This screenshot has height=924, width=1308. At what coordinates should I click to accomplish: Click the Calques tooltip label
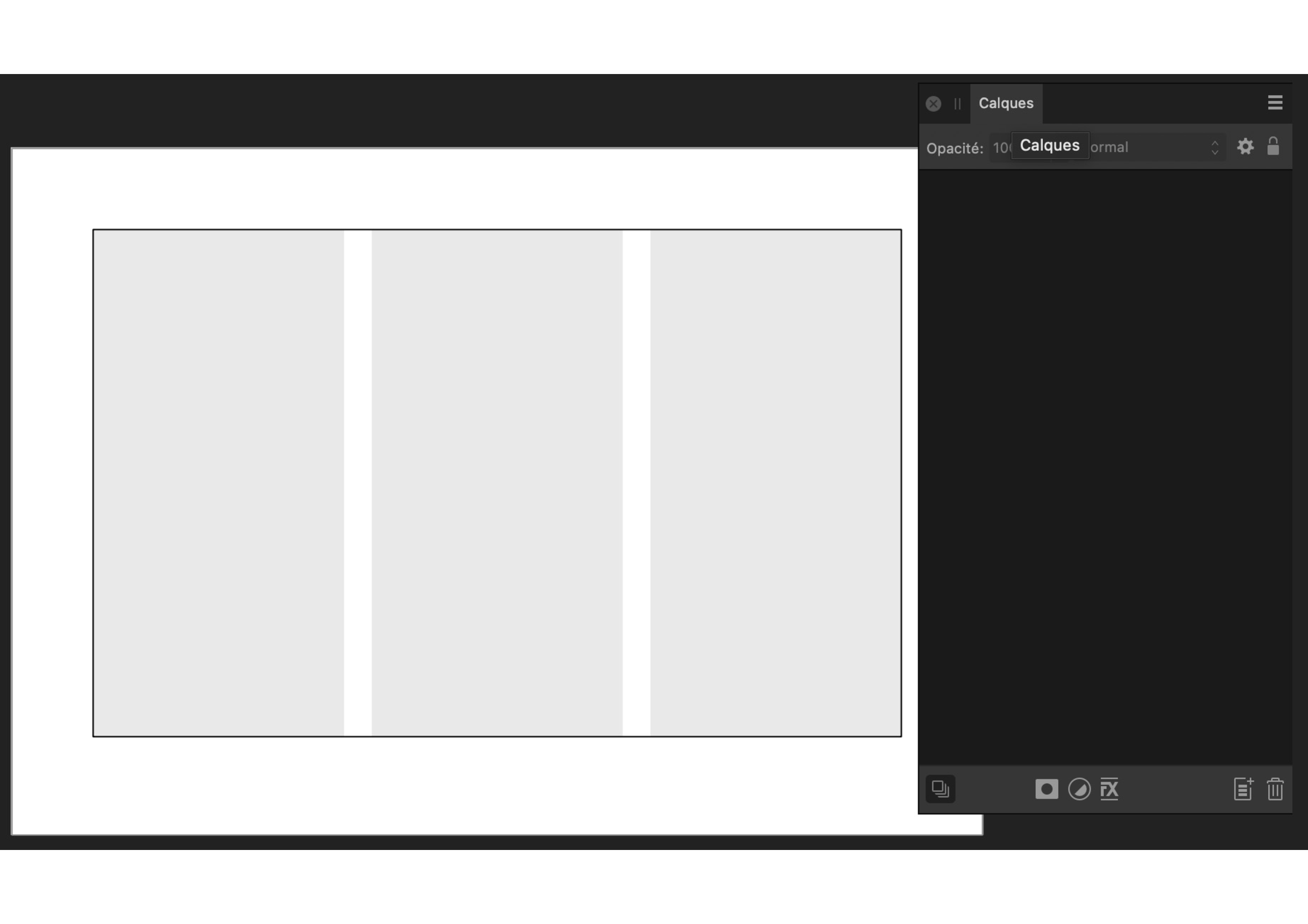pos(1050,146)
